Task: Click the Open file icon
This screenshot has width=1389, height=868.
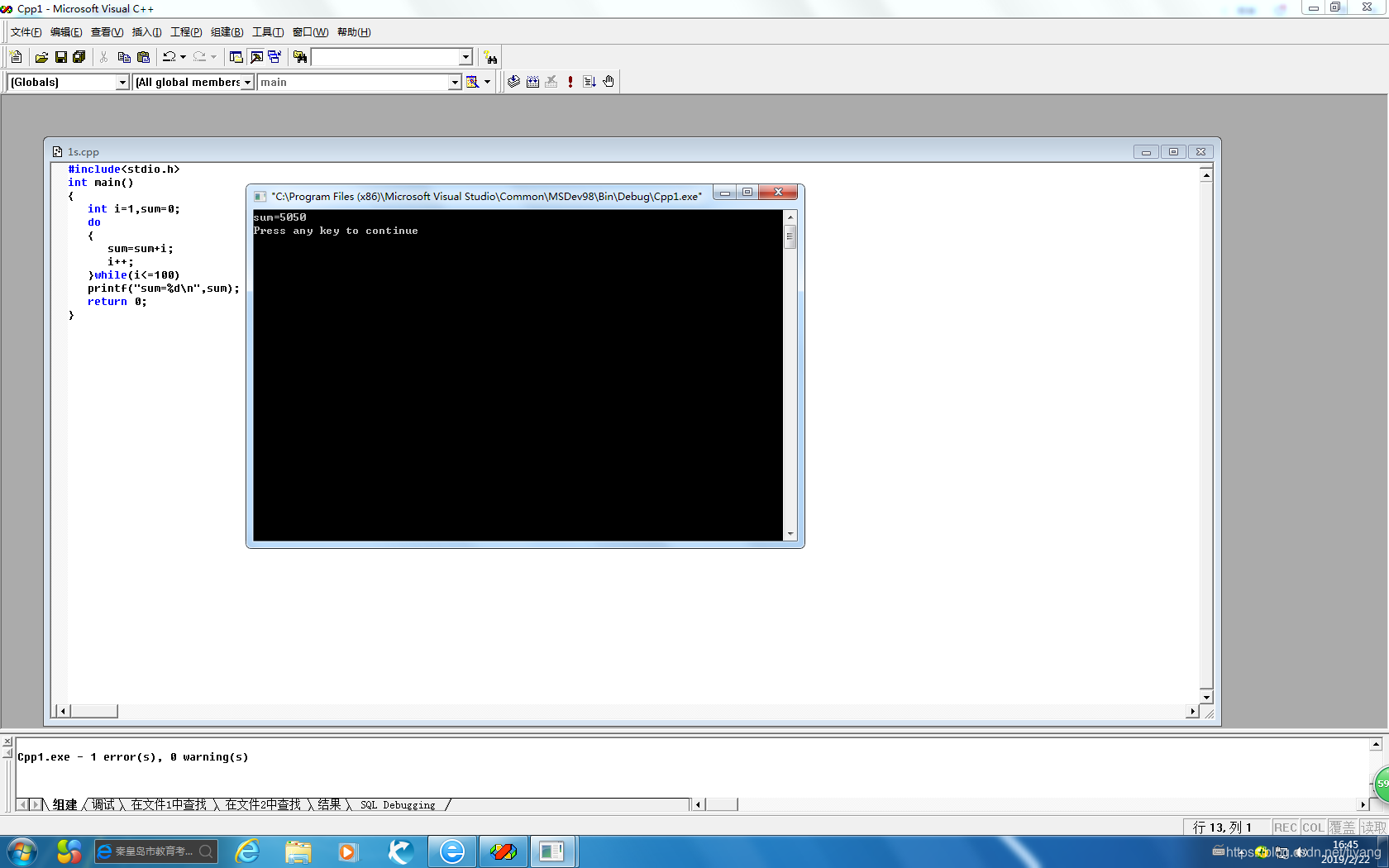Action: pyautogui.click(x=41, y=57)
